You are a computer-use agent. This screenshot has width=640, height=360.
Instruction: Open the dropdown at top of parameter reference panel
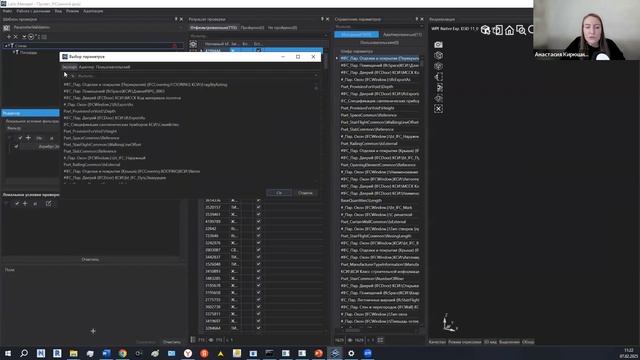pos(421,26)
